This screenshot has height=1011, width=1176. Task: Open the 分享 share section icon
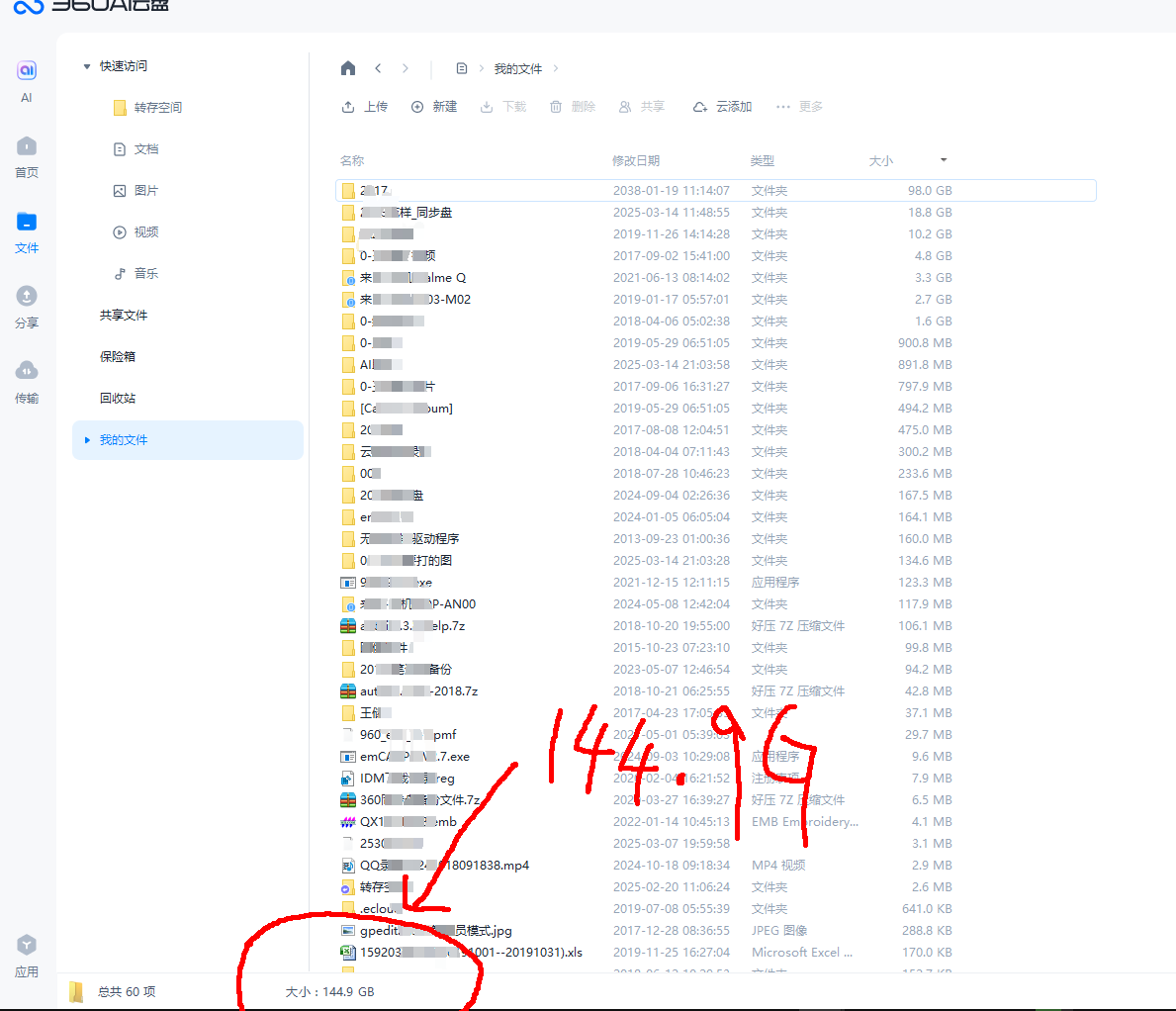pyautogui.click(x=27, y=297)
